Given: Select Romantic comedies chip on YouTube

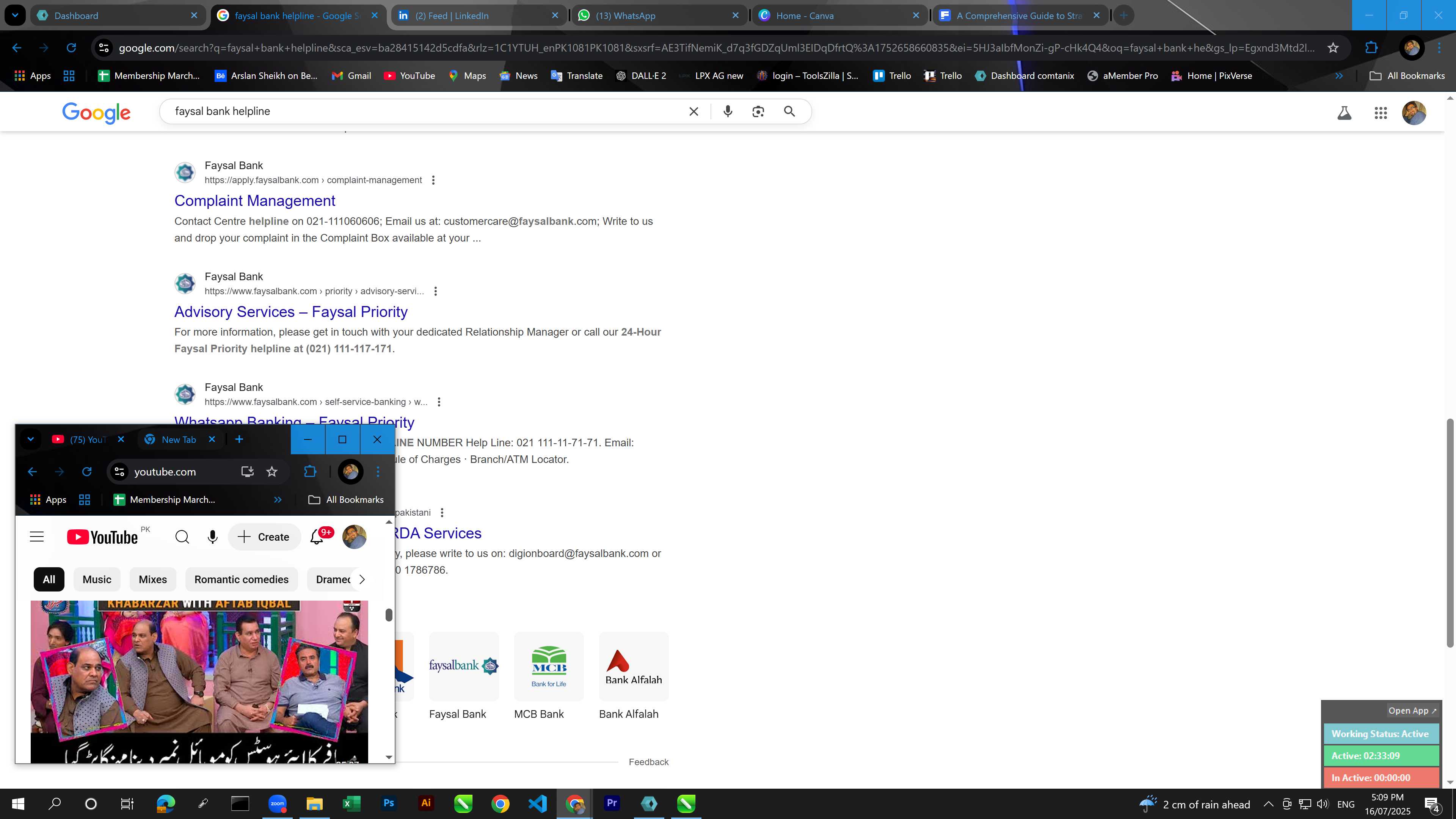Looking at the screenshot, I should click(x=242, y=579).
